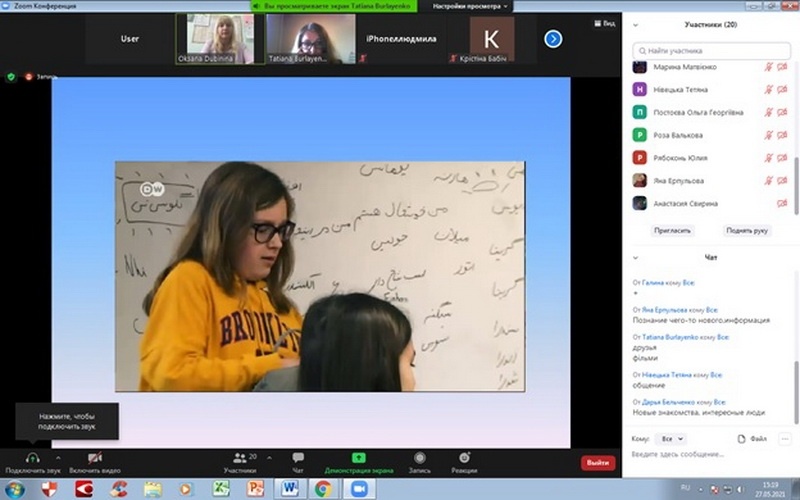
Task: Click the Файл attach file icon in chat
Action: pyautogui.click(x=742, y=439)
